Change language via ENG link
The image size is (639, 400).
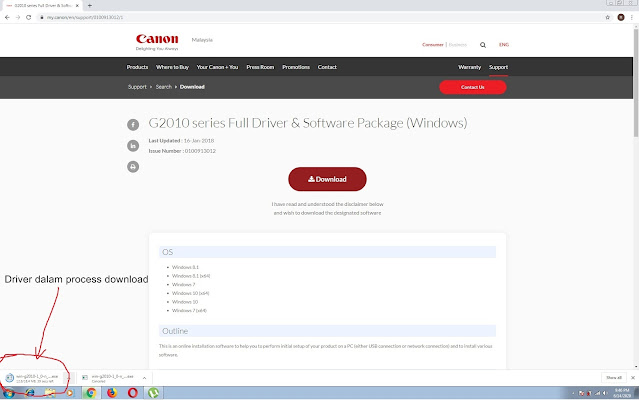pyautogui.click(x=504, y=45)
